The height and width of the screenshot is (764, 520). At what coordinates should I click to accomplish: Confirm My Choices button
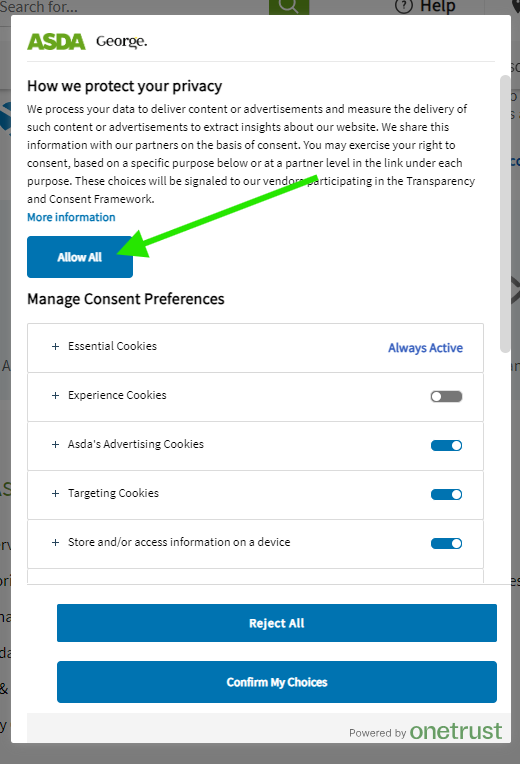(x=277, y=682)
